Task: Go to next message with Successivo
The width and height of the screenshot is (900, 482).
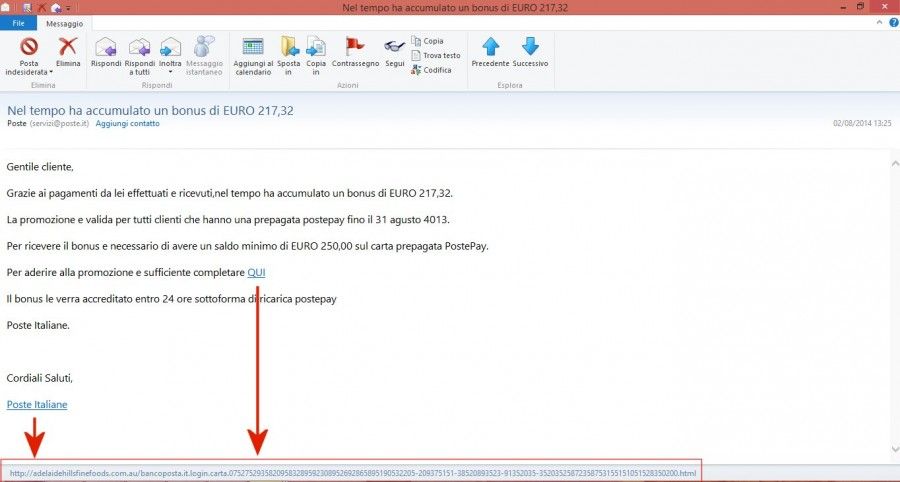Action: [x=530, y=52]
